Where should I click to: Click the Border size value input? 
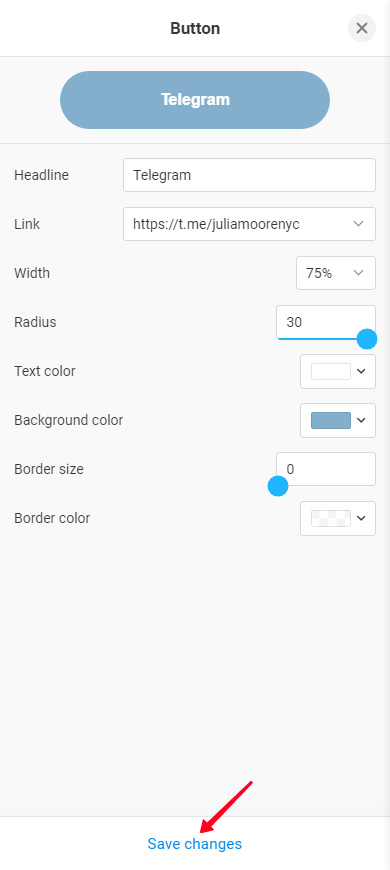[326, 469]
